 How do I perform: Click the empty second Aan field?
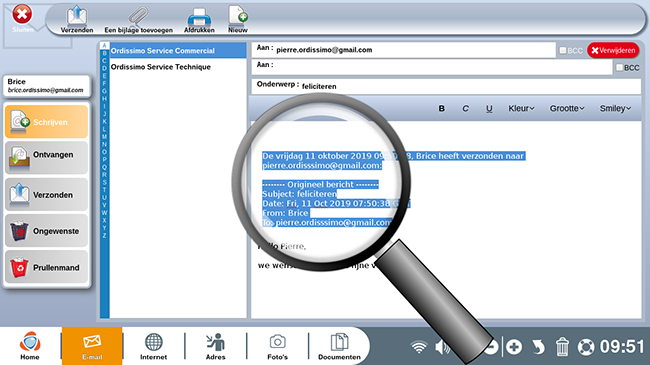(x=432, y=67)
